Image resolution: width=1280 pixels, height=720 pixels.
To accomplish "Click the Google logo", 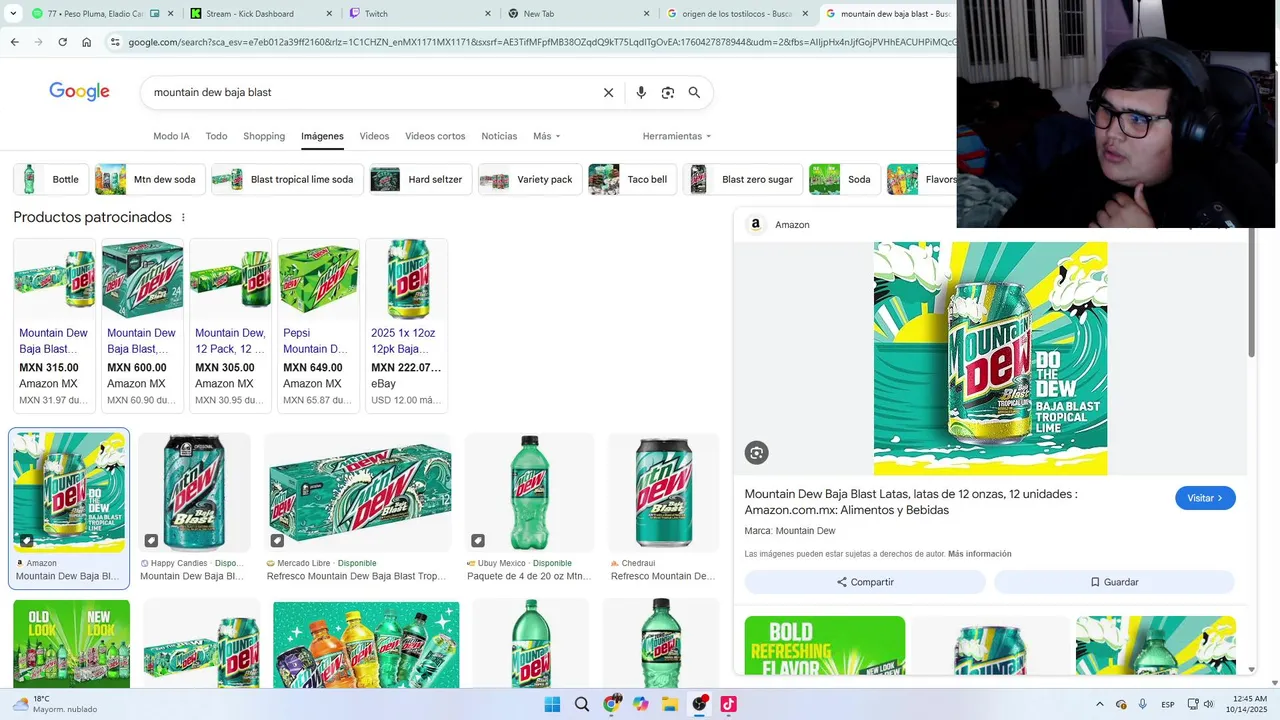I will (x=79, y=92).
